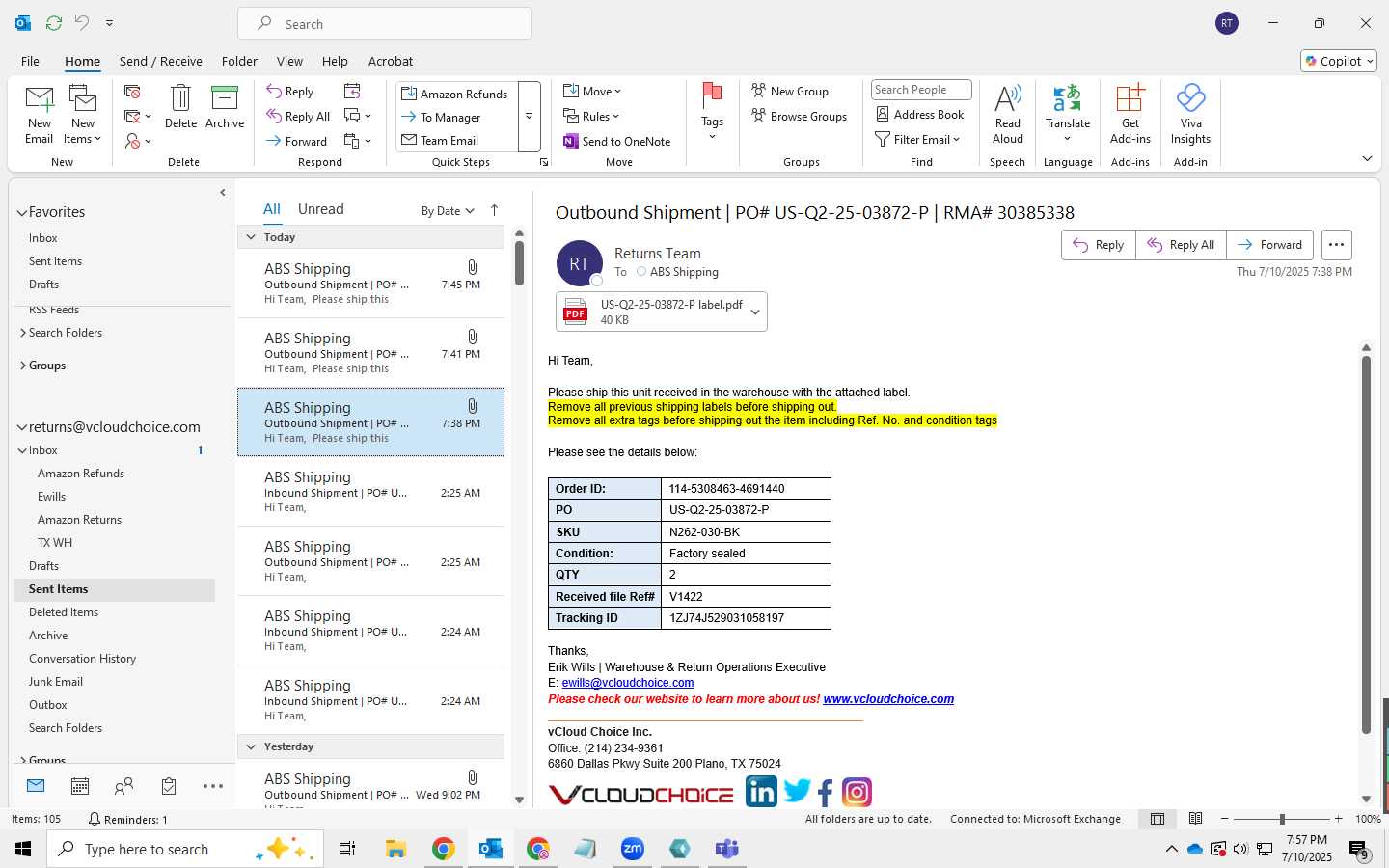Click Get Add-ins
The image size is (1389, 868).
(x=1130, y=114)
